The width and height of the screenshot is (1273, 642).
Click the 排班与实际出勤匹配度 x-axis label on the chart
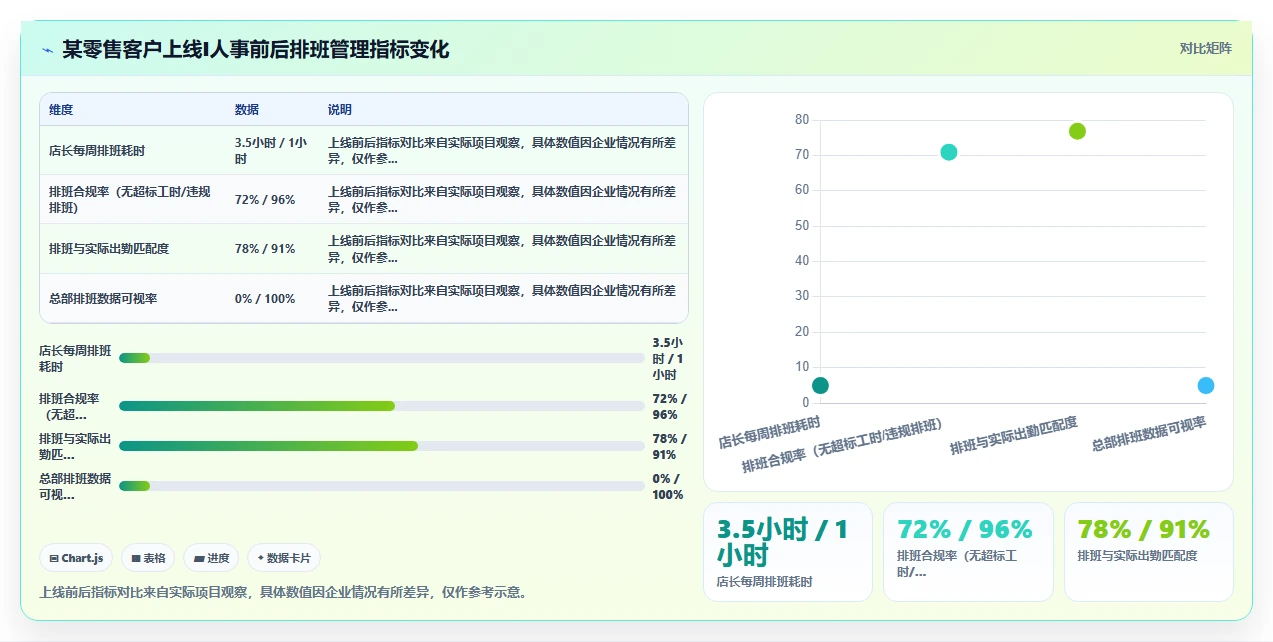(x=1014, y=436)
